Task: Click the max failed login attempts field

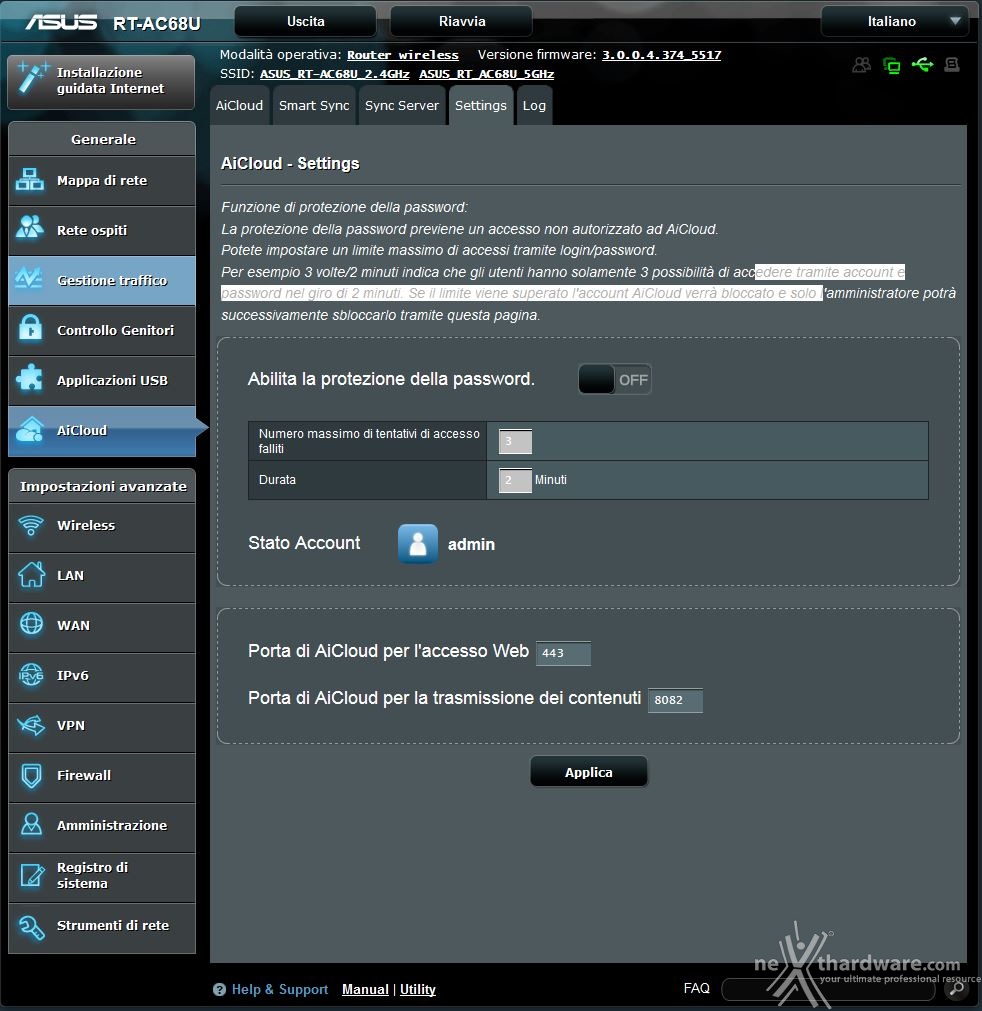Action: click(x=515, y=441)
